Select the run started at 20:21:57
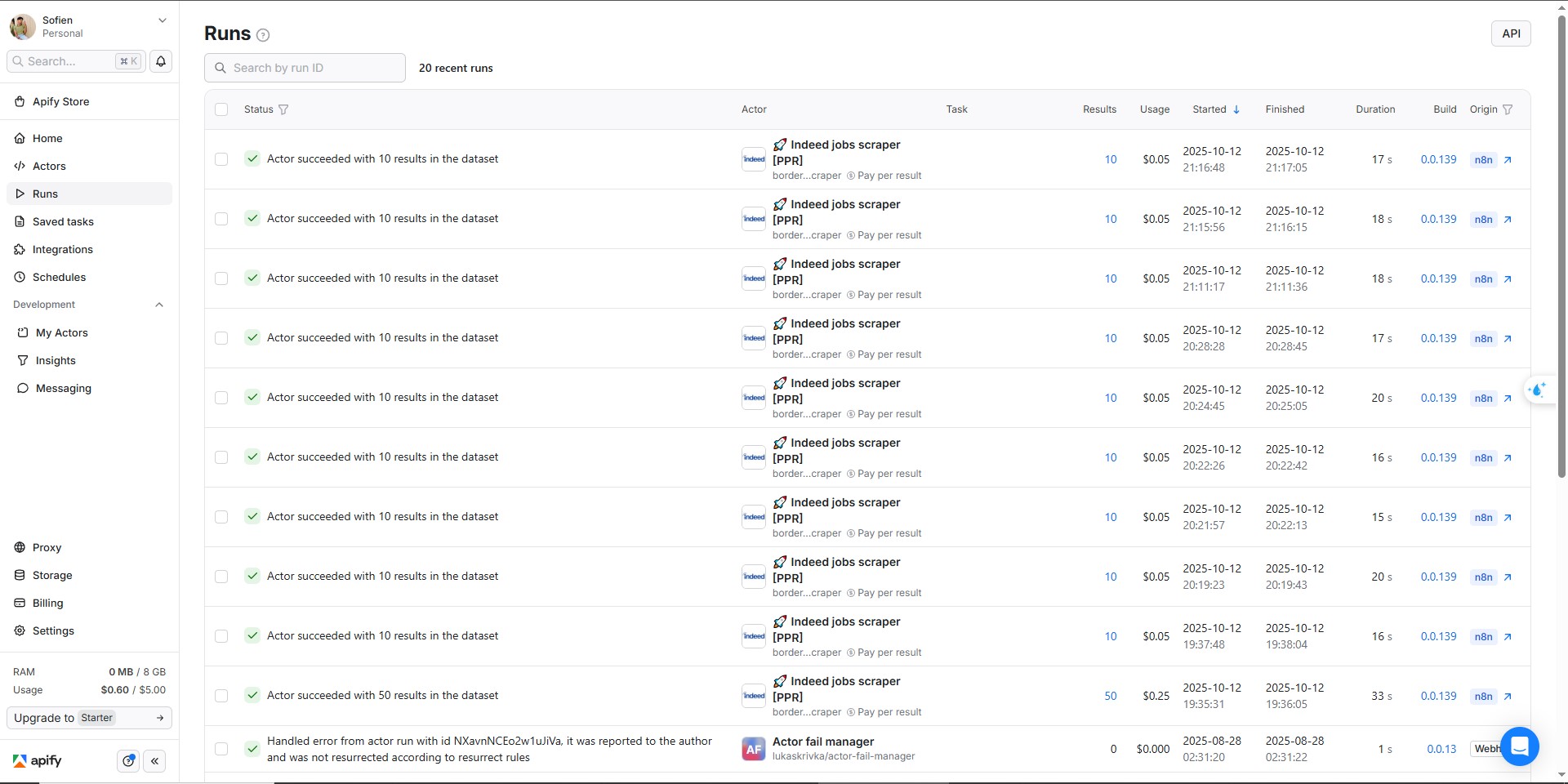 (221, 517)
